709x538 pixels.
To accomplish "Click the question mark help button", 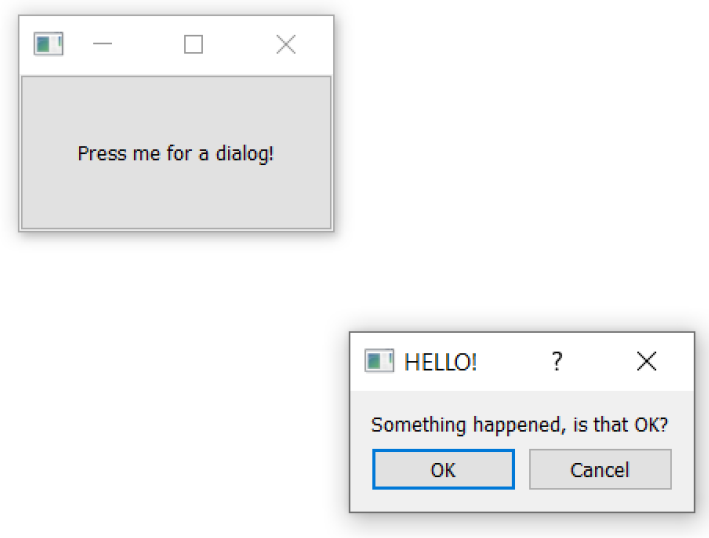I will 557,361.
